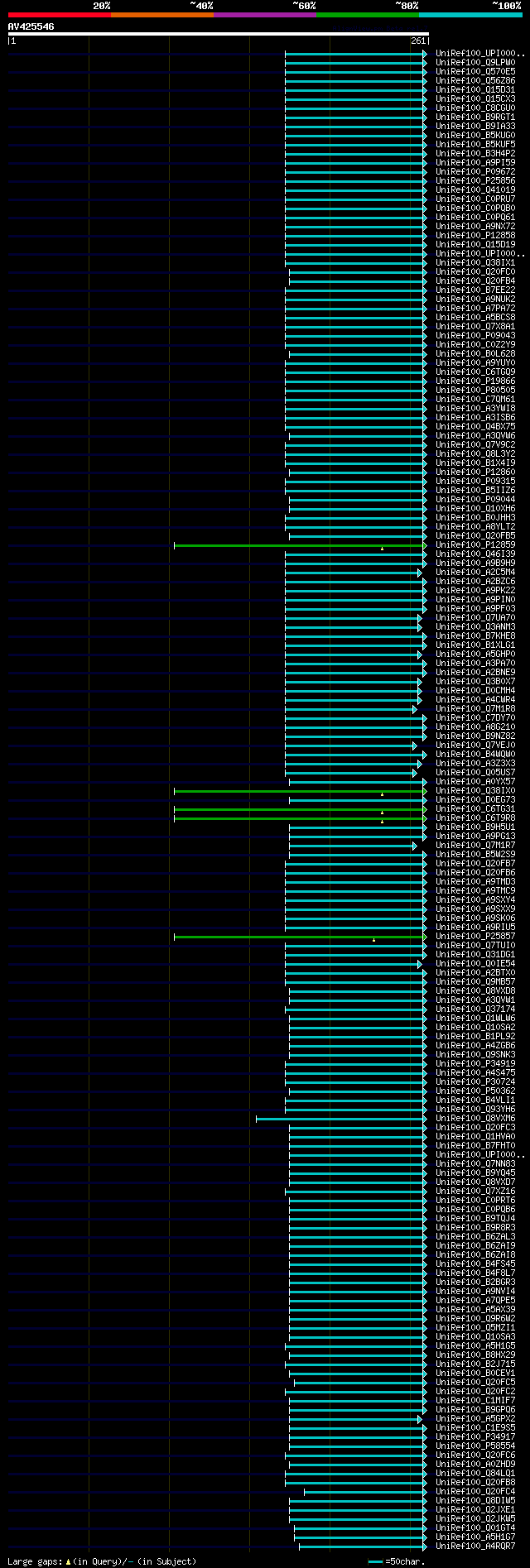Screen dimensions: 530x1568
Task: Select the UniRef100_B9H5U1 label
Action: 475,827
